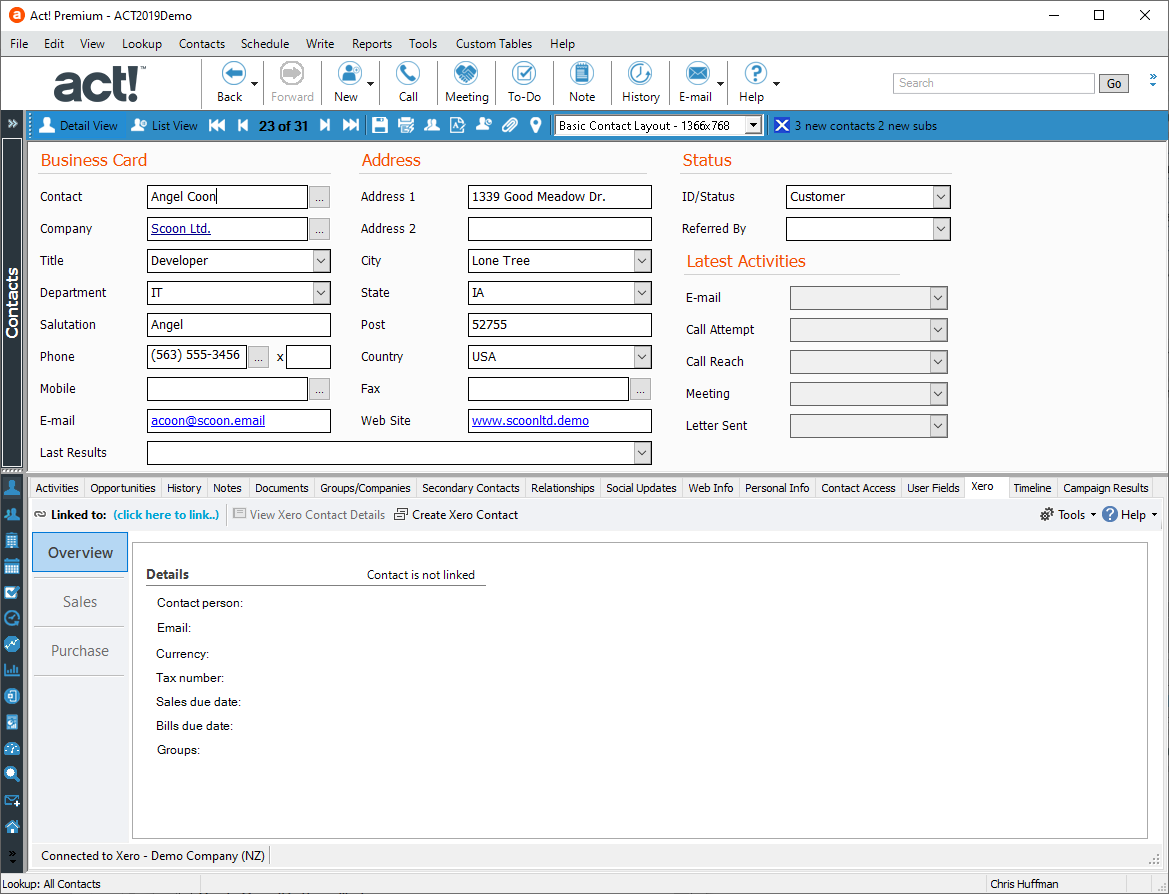Select the Purchase section in Xero panel
Screen dimensions: 1169x894
pyautogui.click(x=80, y=651)
